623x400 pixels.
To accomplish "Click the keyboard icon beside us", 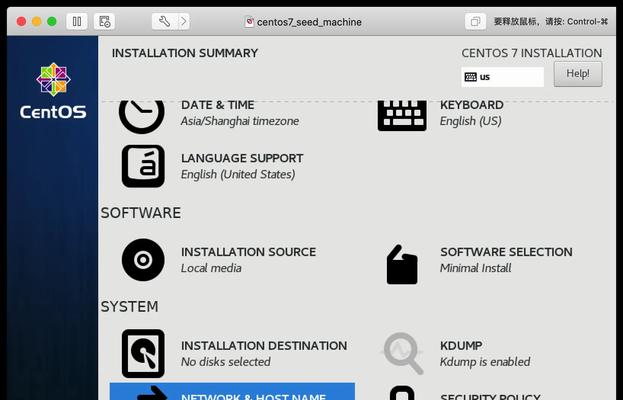I will pyautogui.click(x=470, y=77).
